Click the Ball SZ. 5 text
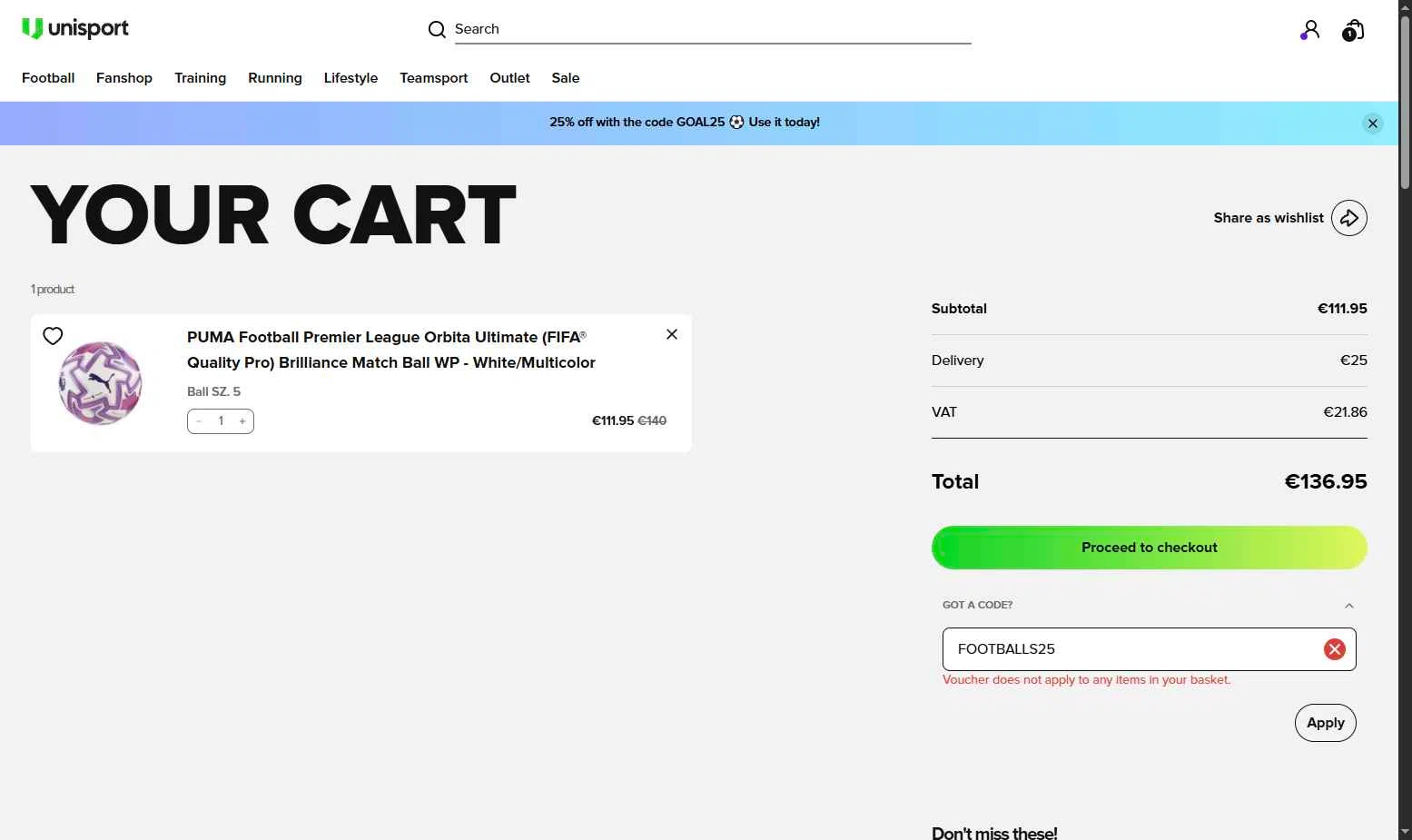The image size is (1412, 840). [x=213, y=391]
